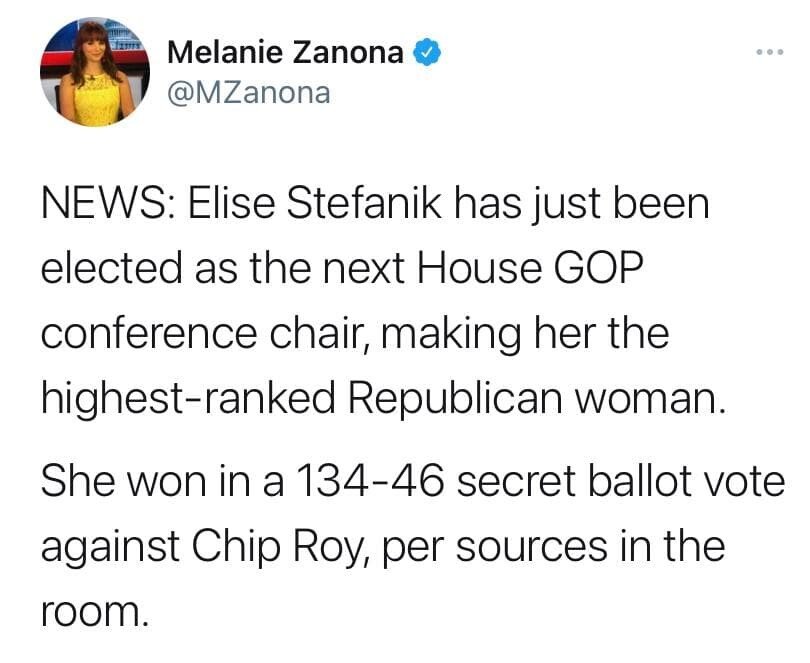810x663 pixels.
Task: Open the tweet's three-dot more options menu
Action: pos(769,51)
